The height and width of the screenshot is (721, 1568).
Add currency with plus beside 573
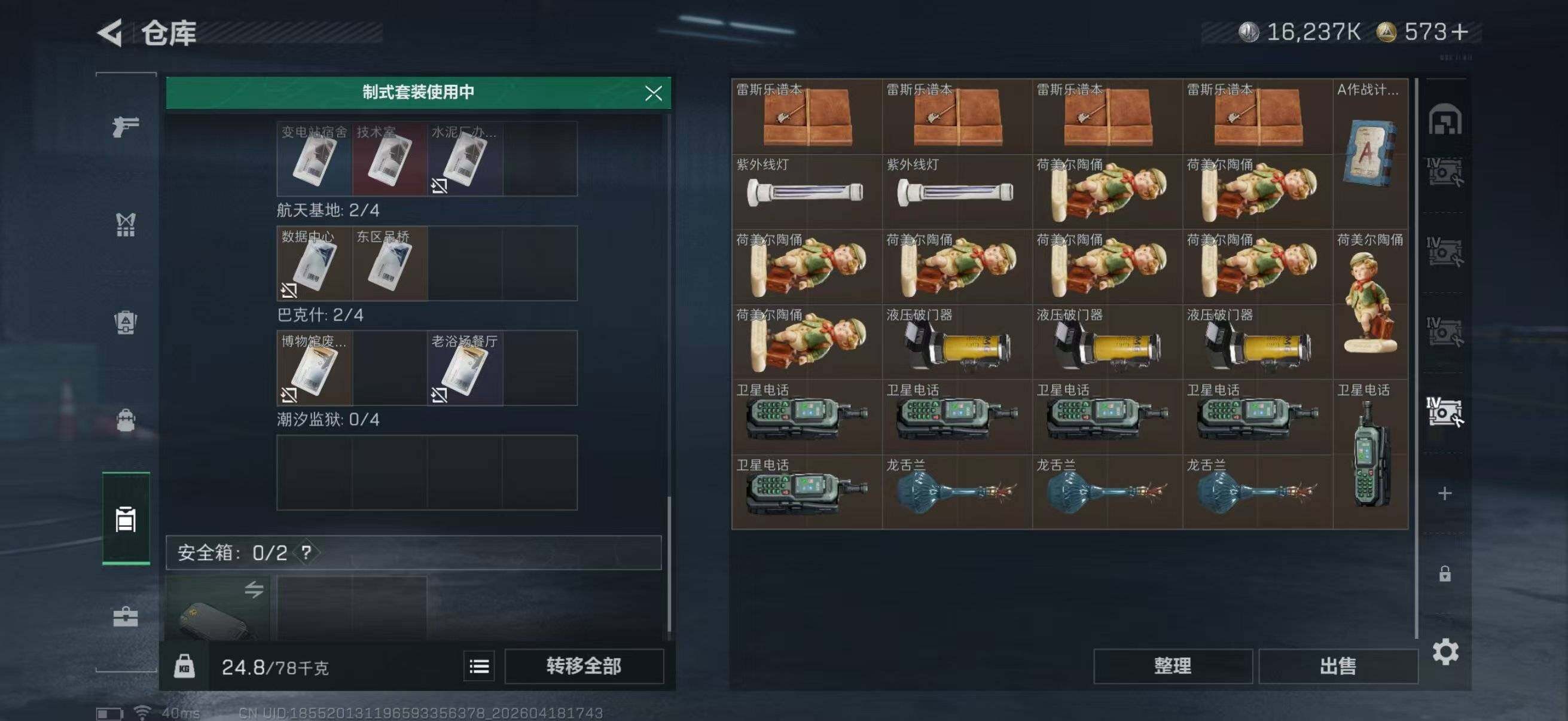(x=1460, y=32)
